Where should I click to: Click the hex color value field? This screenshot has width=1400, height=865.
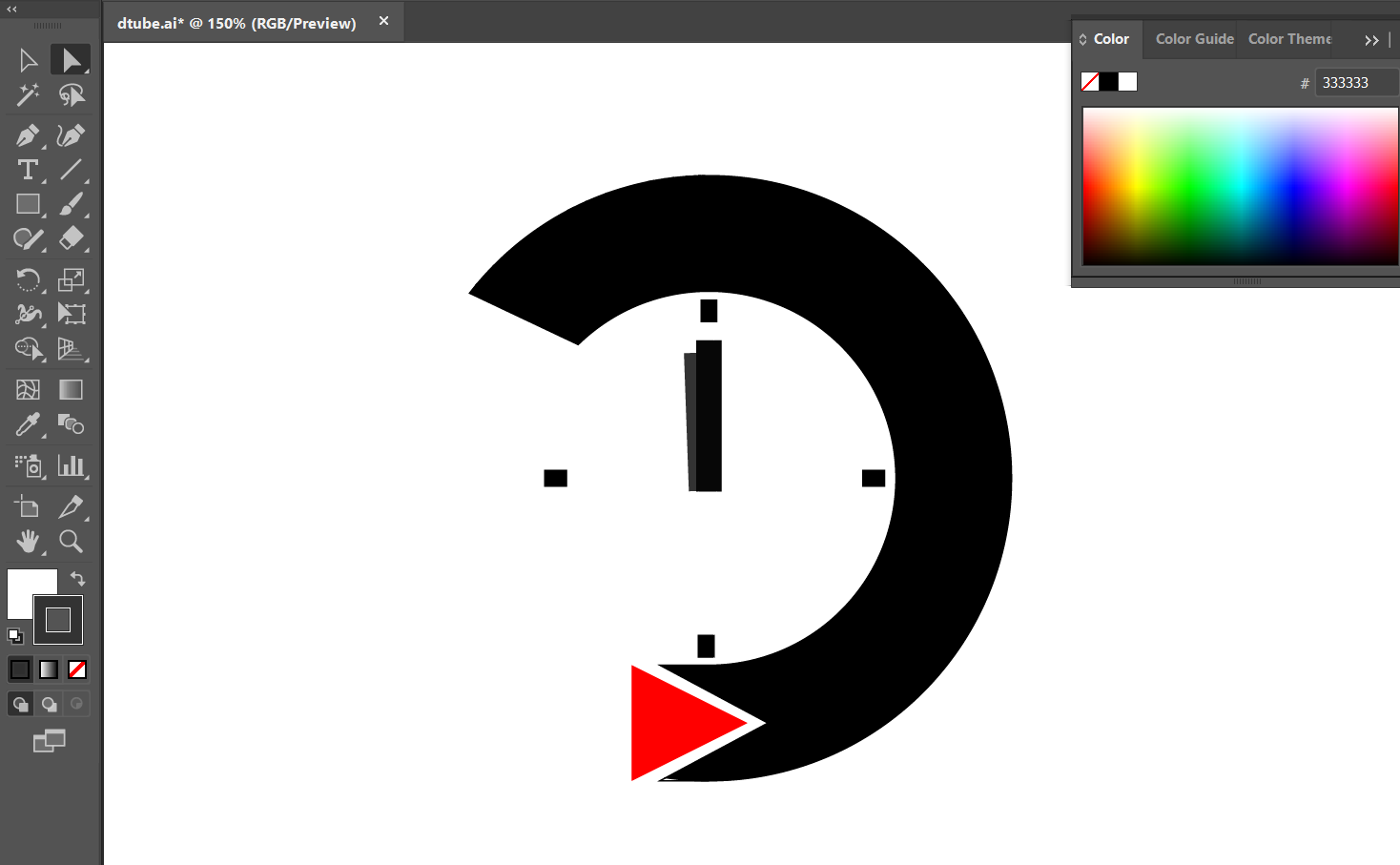[x=1357, y=83]
